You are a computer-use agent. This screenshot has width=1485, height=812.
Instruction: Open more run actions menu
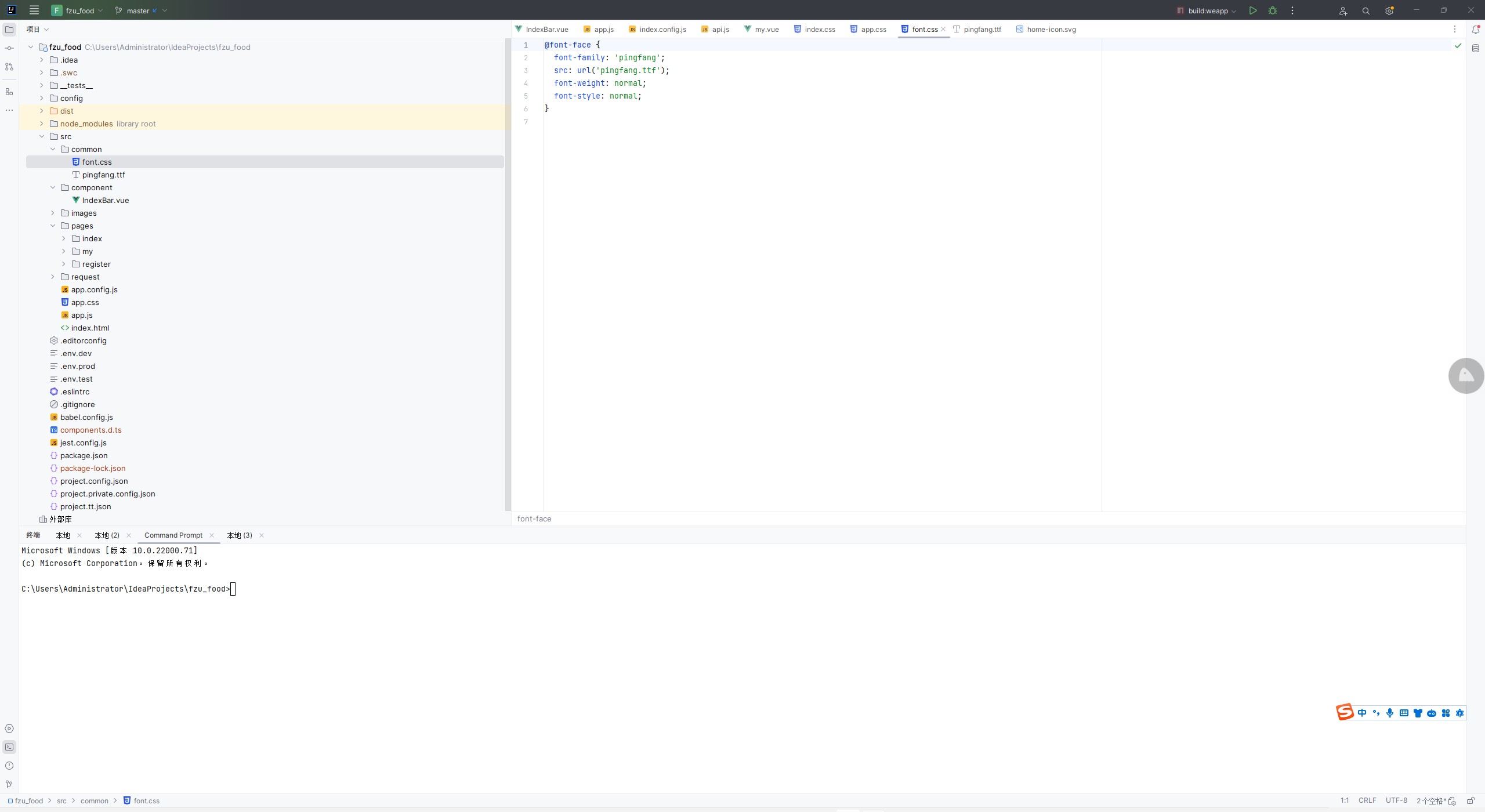click(x=1292, y=10)
